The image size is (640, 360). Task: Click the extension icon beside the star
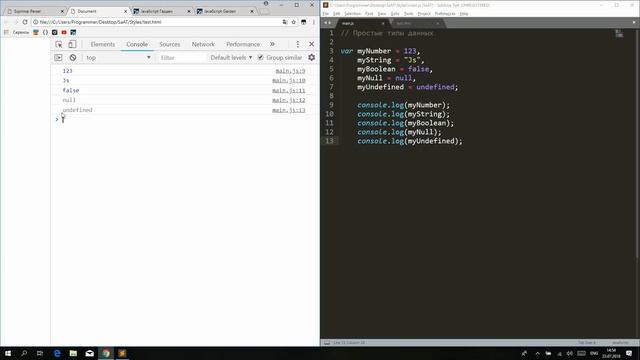pos(303,22)
